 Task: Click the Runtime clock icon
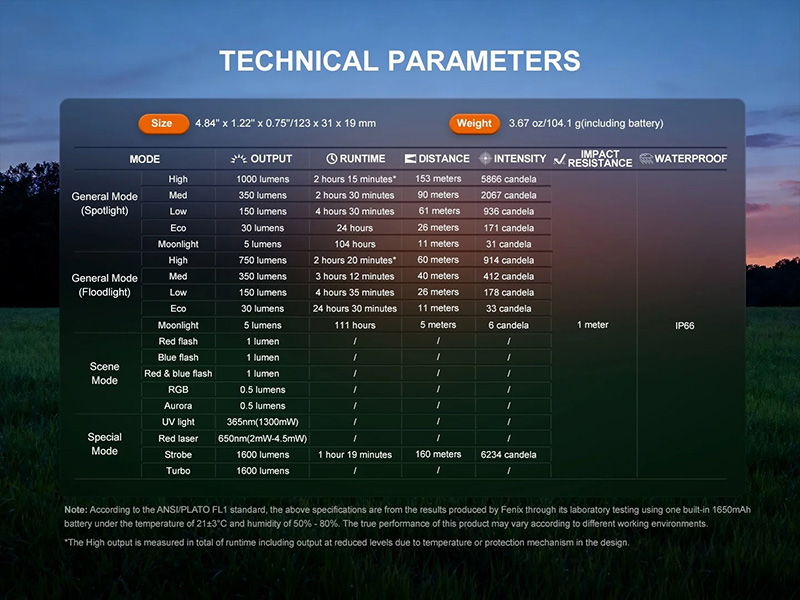point(331,158)
